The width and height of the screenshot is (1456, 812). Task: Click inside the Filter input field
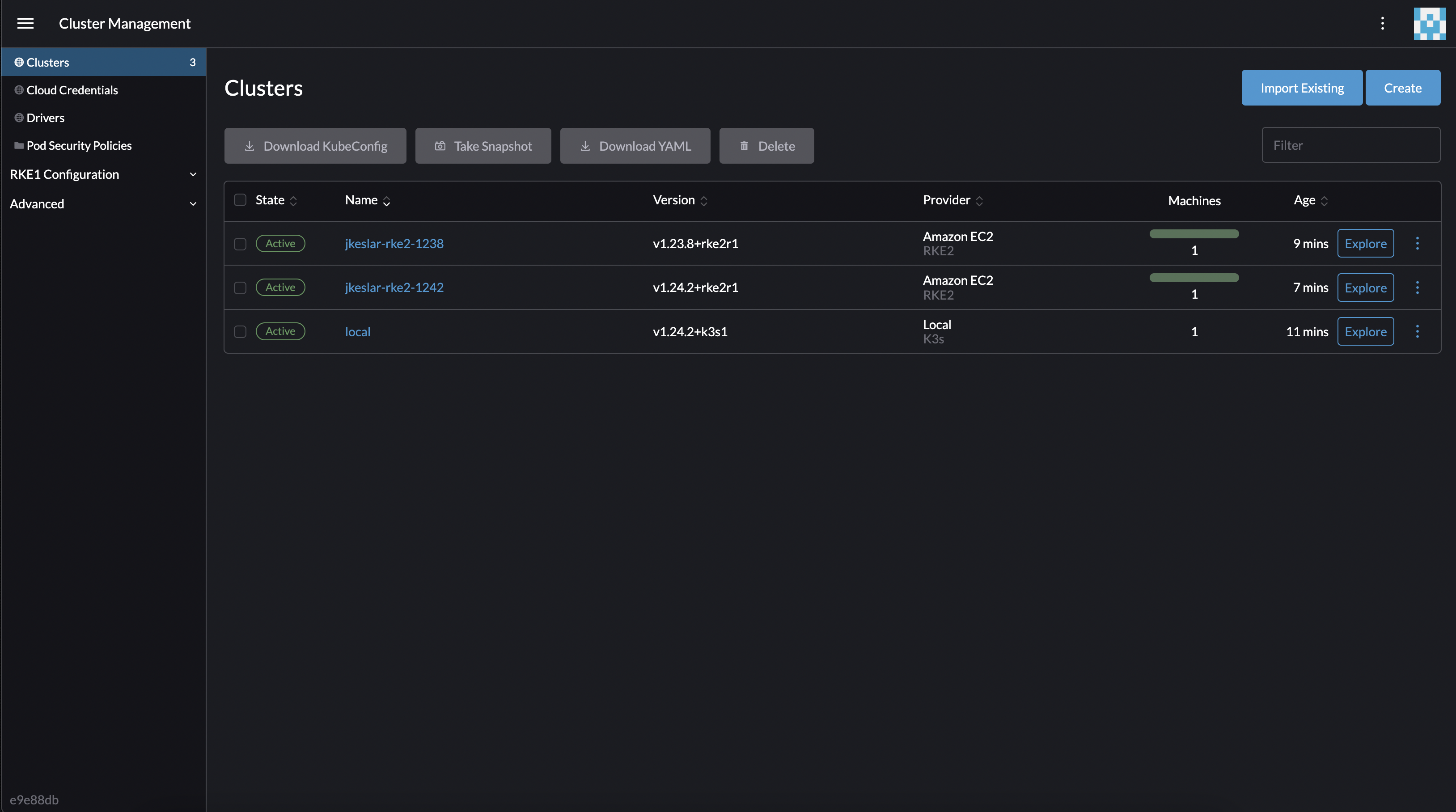1351,145
